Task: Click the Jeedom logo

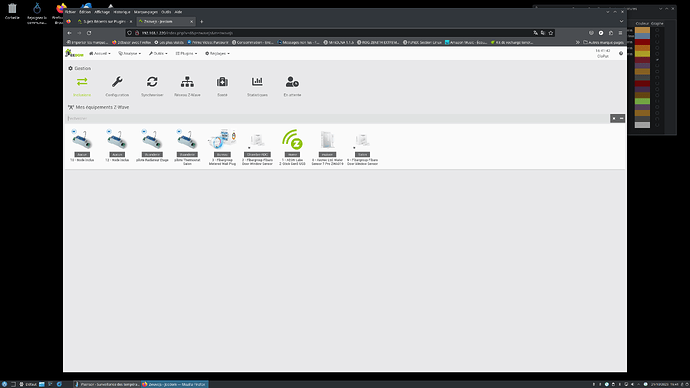Action: point(74,53)
